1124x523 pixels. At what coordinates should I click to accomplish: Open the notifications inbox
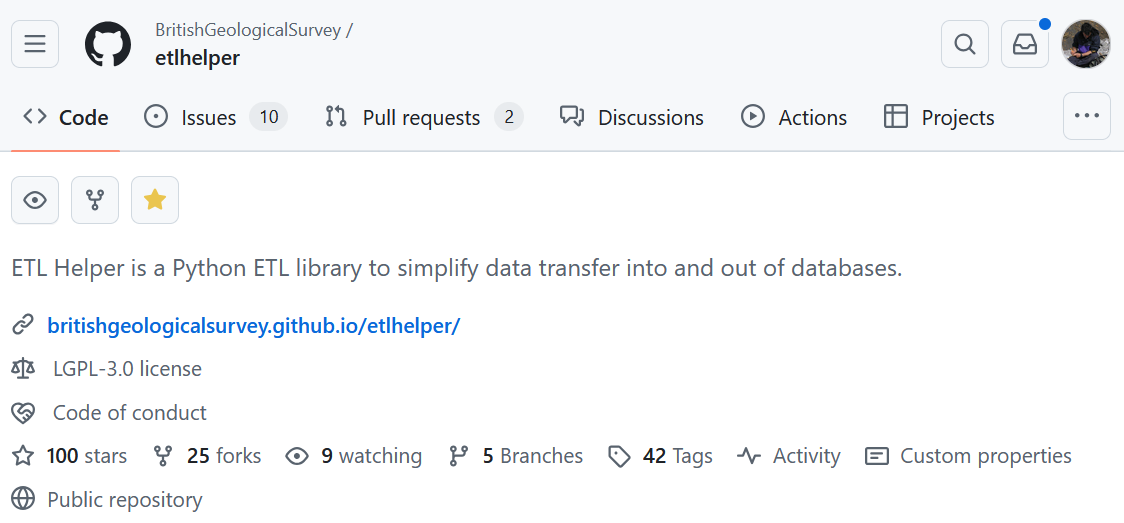click(1024, 44)
